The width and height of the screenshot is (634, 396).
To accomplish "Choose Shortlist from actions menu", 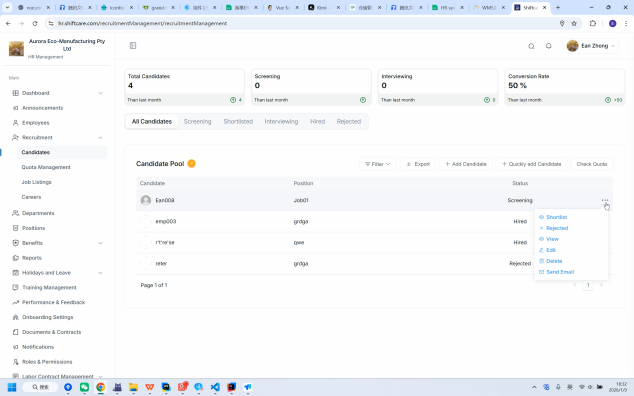I will (553, 217).
